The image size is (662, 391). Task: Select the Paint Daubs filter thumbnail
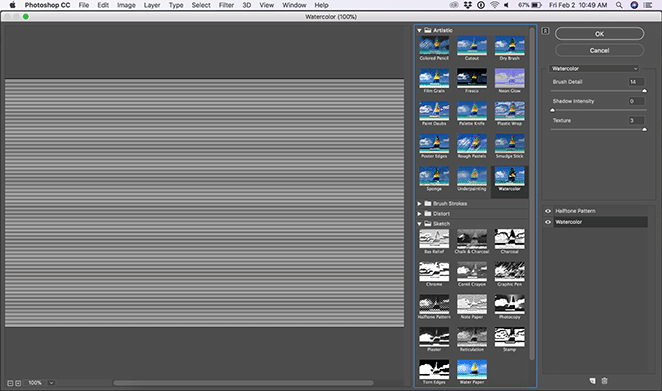[434, 111]
